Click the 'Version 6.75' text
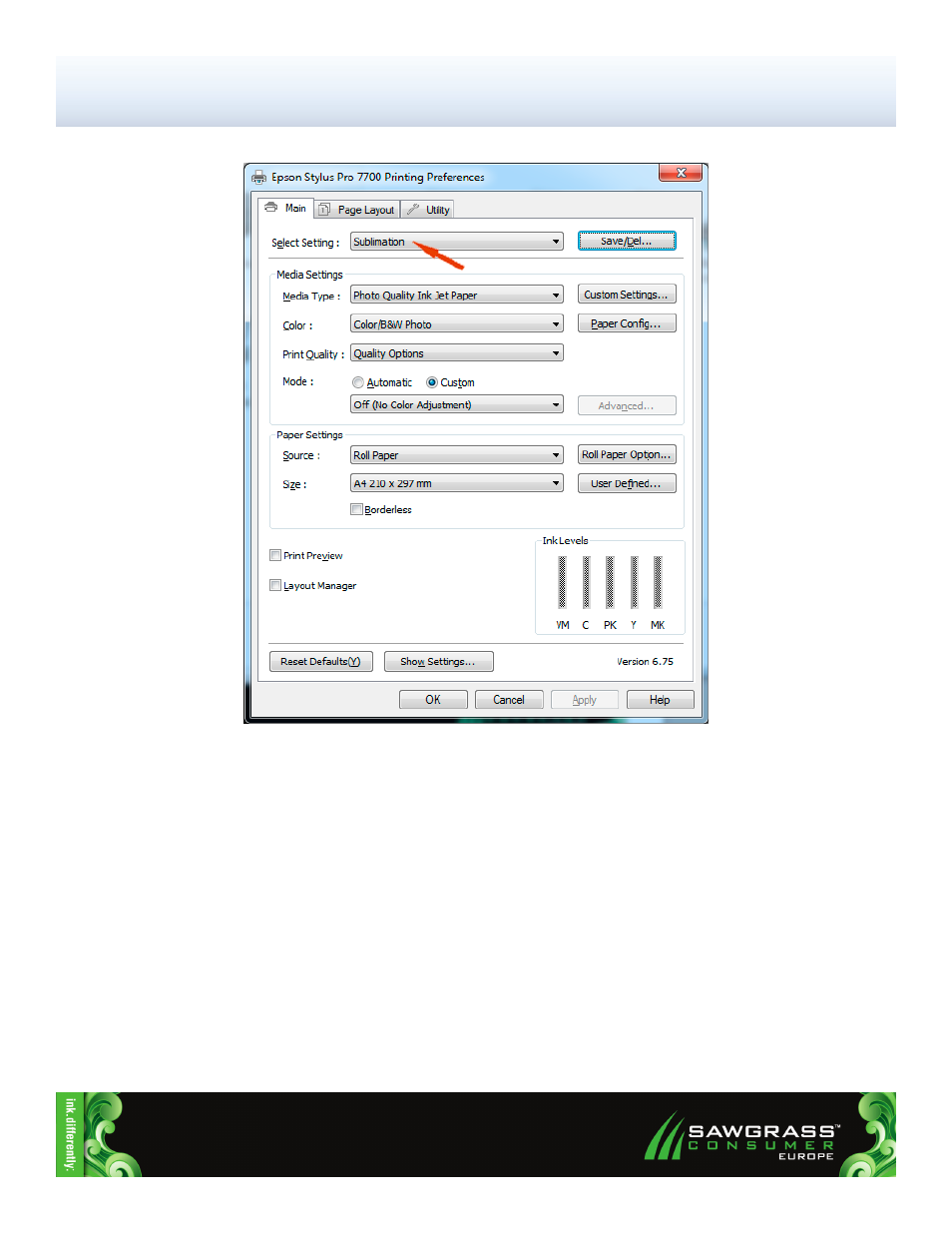The height and width of the screenshot is (1233, 952). (x=645, y=661)
